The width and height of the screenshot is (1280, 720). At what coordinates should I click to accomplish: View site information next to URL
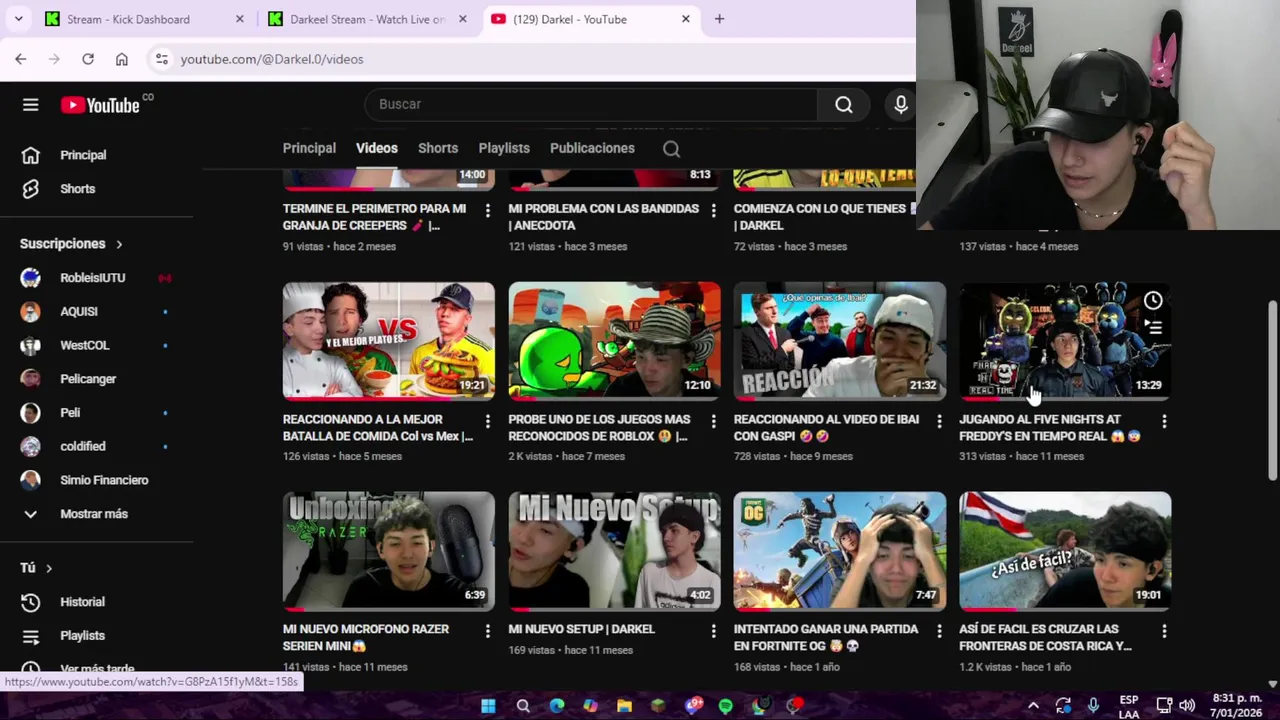pyautogui.click(x=161, y=59)
